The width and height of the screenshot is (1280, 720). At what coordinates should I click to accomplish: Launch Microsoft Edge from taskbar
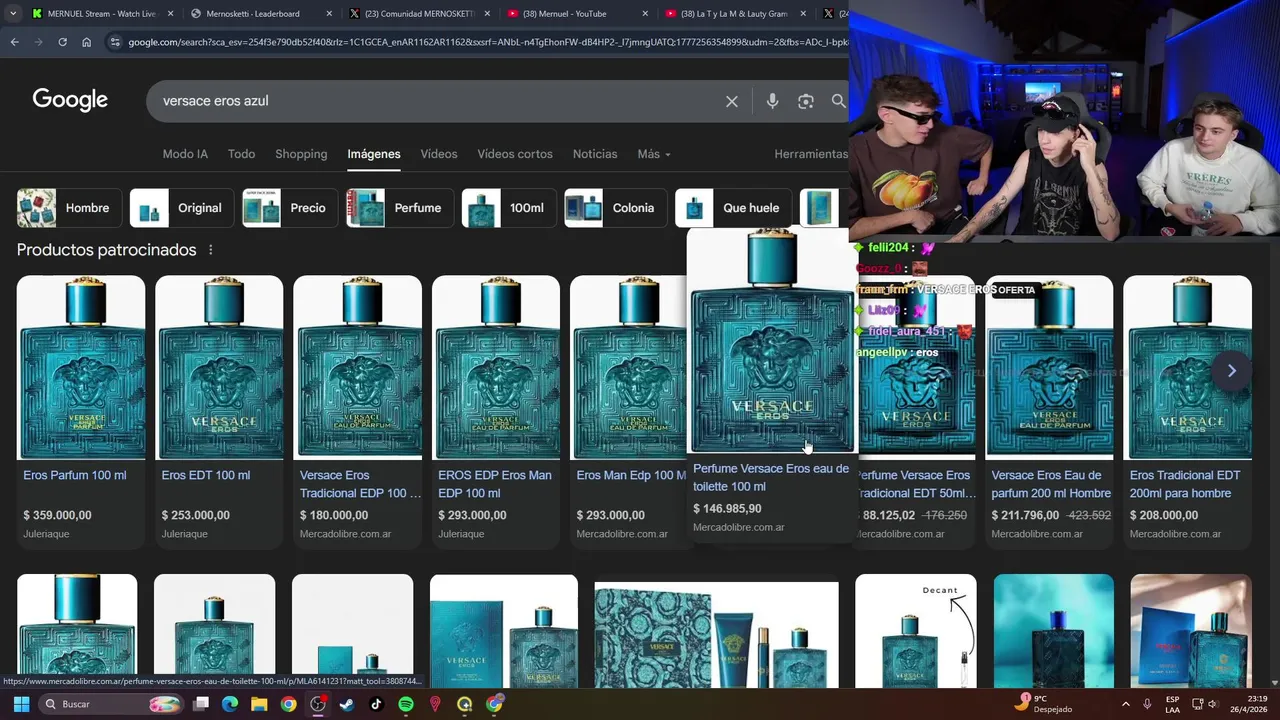[x=230, y=704]
